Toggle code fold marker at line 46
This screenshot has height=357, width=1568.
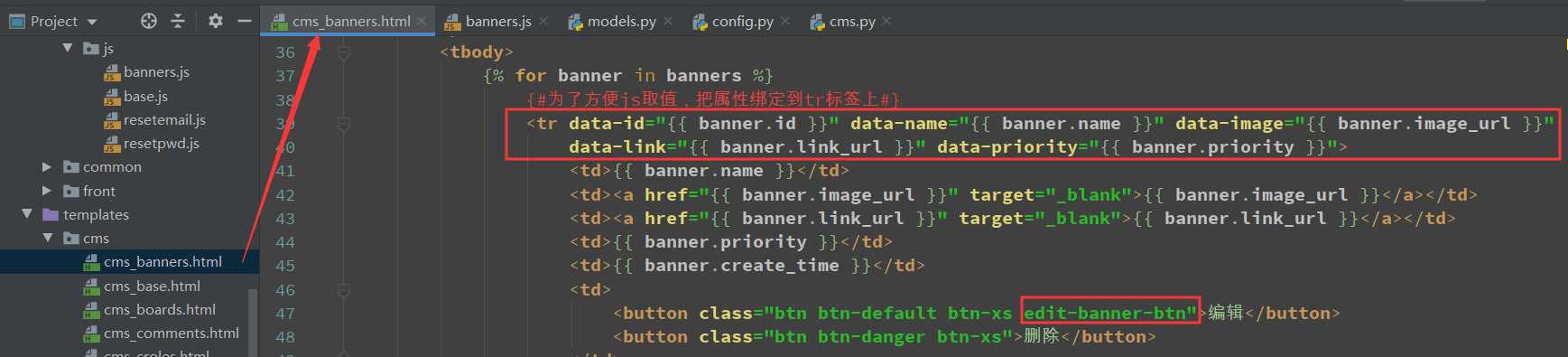coord(344,290)
